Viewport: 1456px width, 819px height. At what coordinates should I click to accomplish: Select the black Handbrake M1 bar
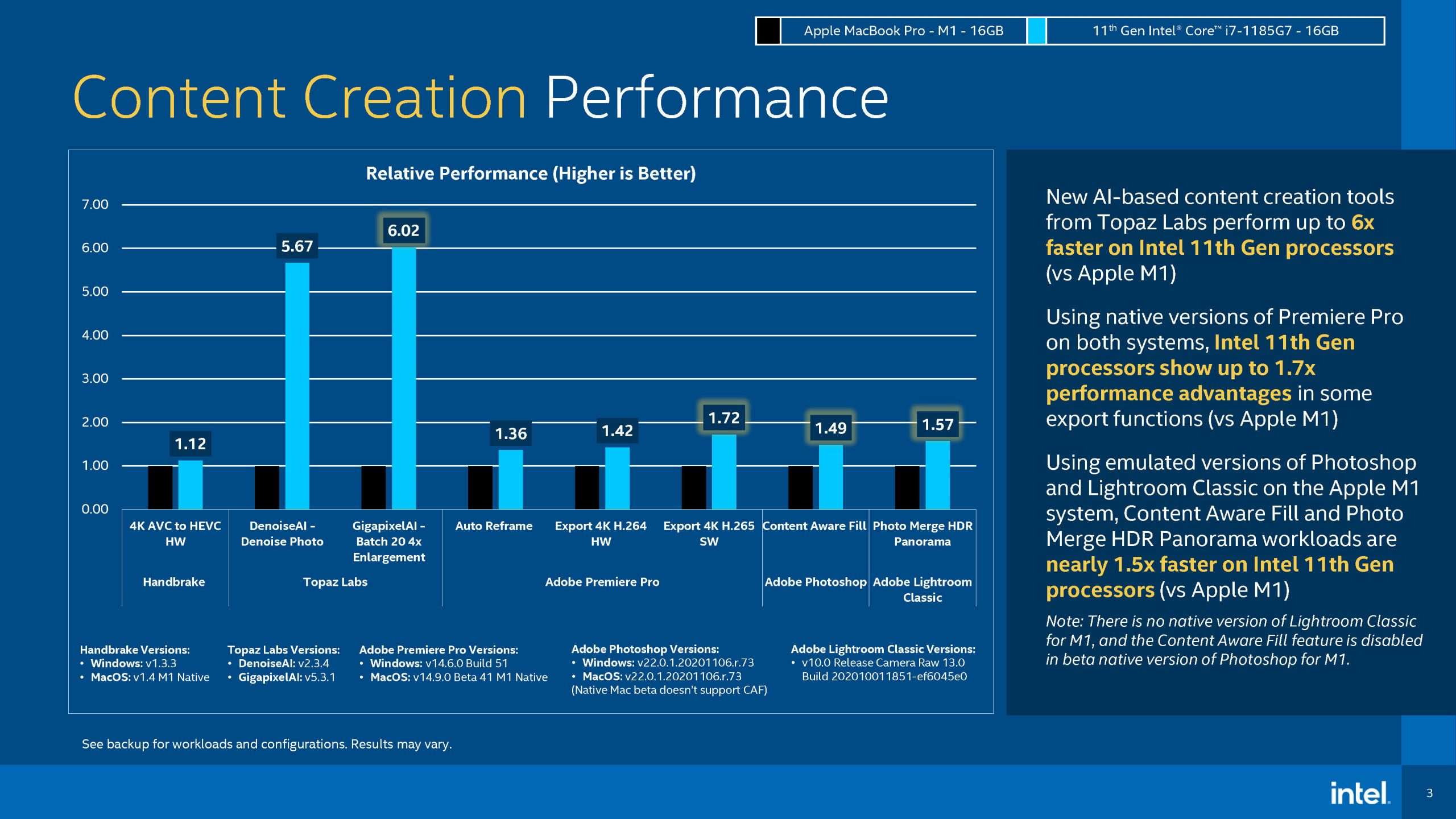pyautogui.click(x=160, y=487)
